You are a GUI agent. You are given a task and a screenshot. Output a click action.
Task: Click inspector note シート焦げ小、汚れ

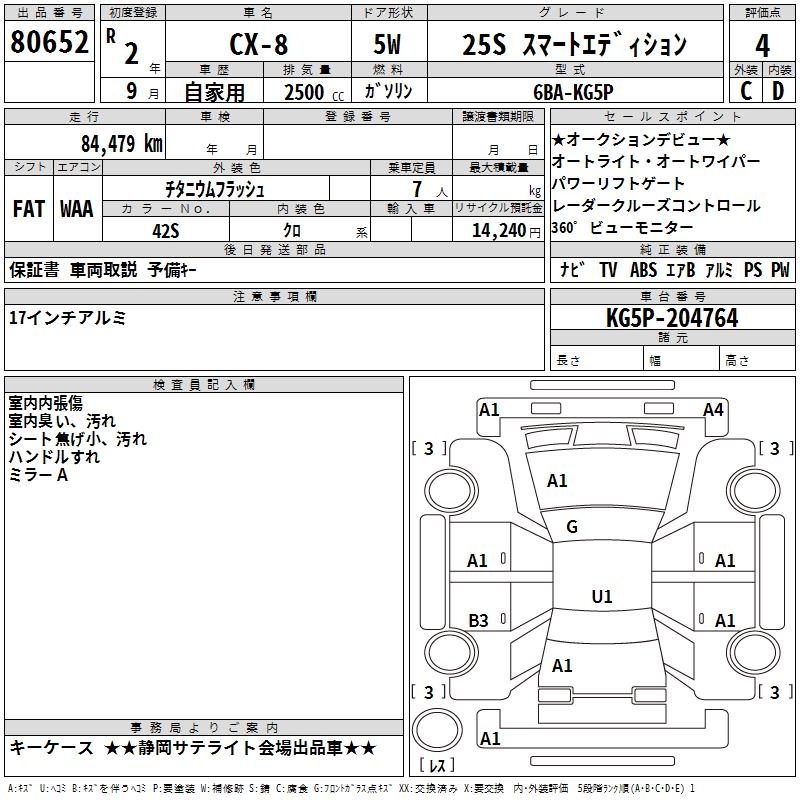pos(78,439)
